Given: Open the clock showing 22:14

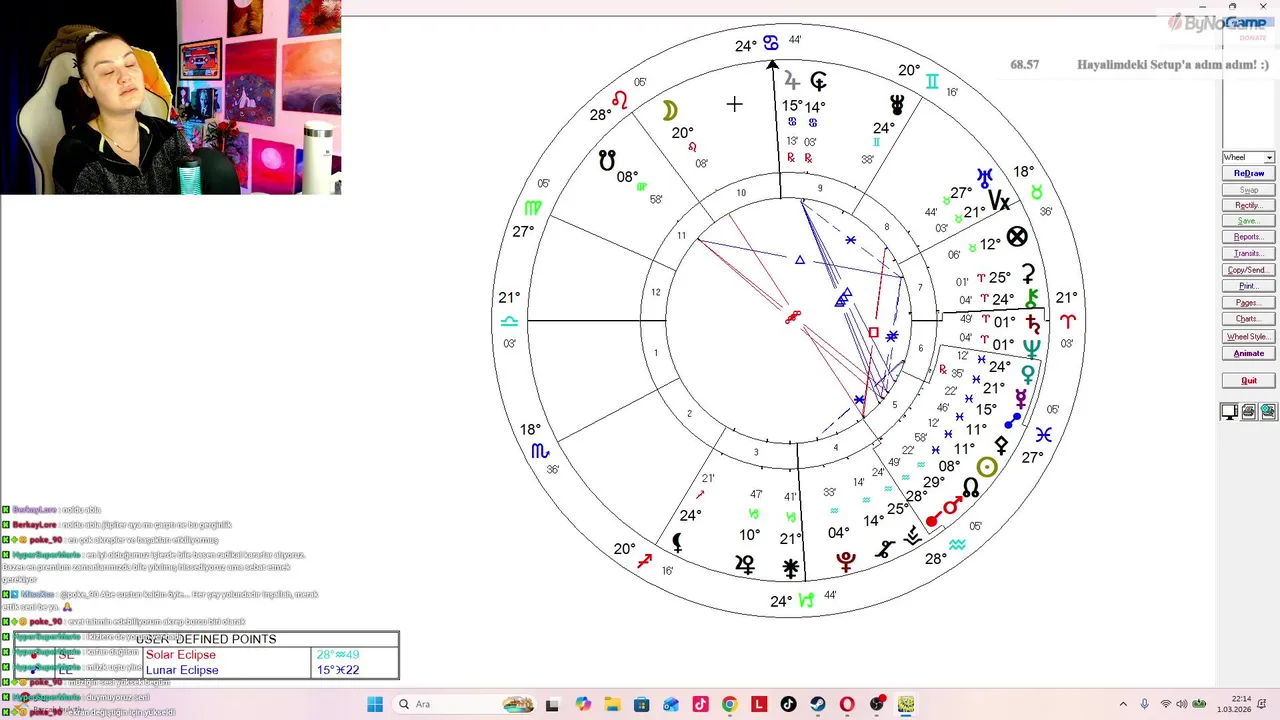Looking at the screenshot, I should 1232,704.
